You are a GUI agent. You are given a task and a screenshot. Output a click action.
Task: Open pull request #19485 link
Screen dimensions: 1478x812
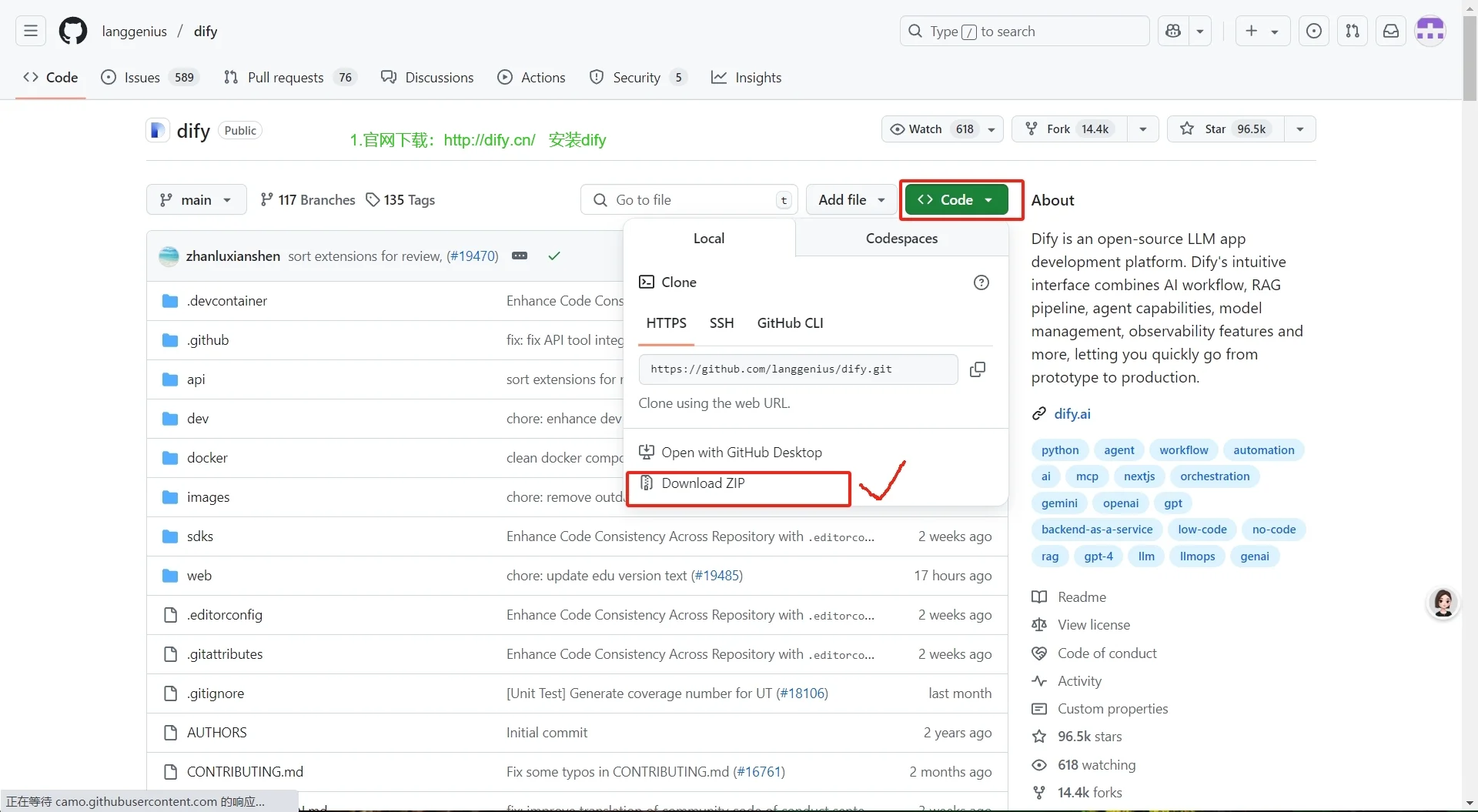pyautogui.click(x=717, y=575)
